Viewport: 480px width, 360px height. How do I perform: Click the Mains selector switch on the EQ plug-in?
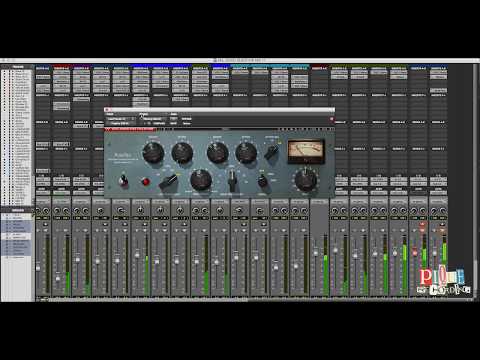(262, 181)
